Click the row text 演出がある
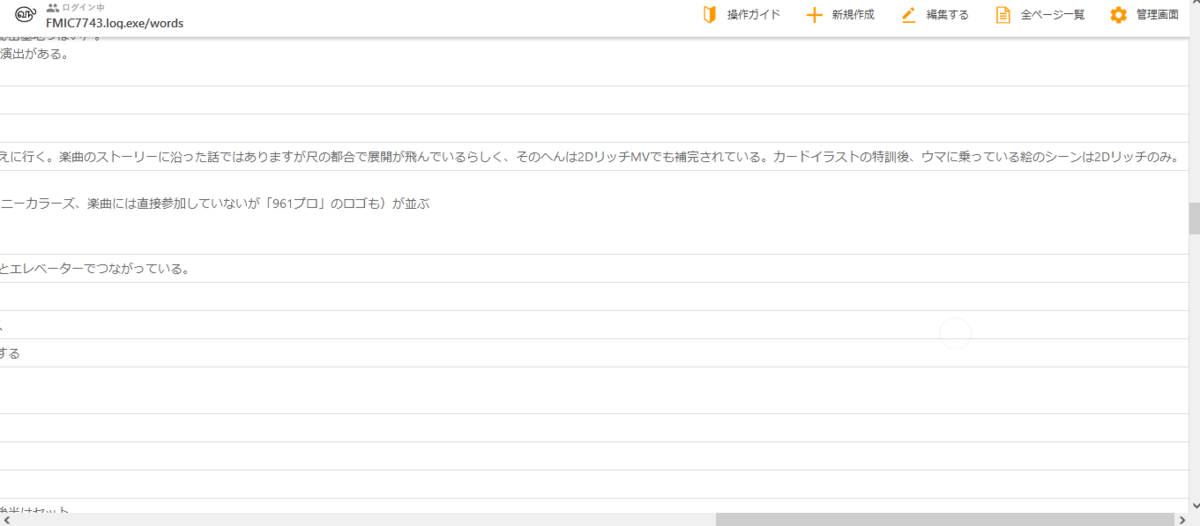 click(x=34, y=54)
